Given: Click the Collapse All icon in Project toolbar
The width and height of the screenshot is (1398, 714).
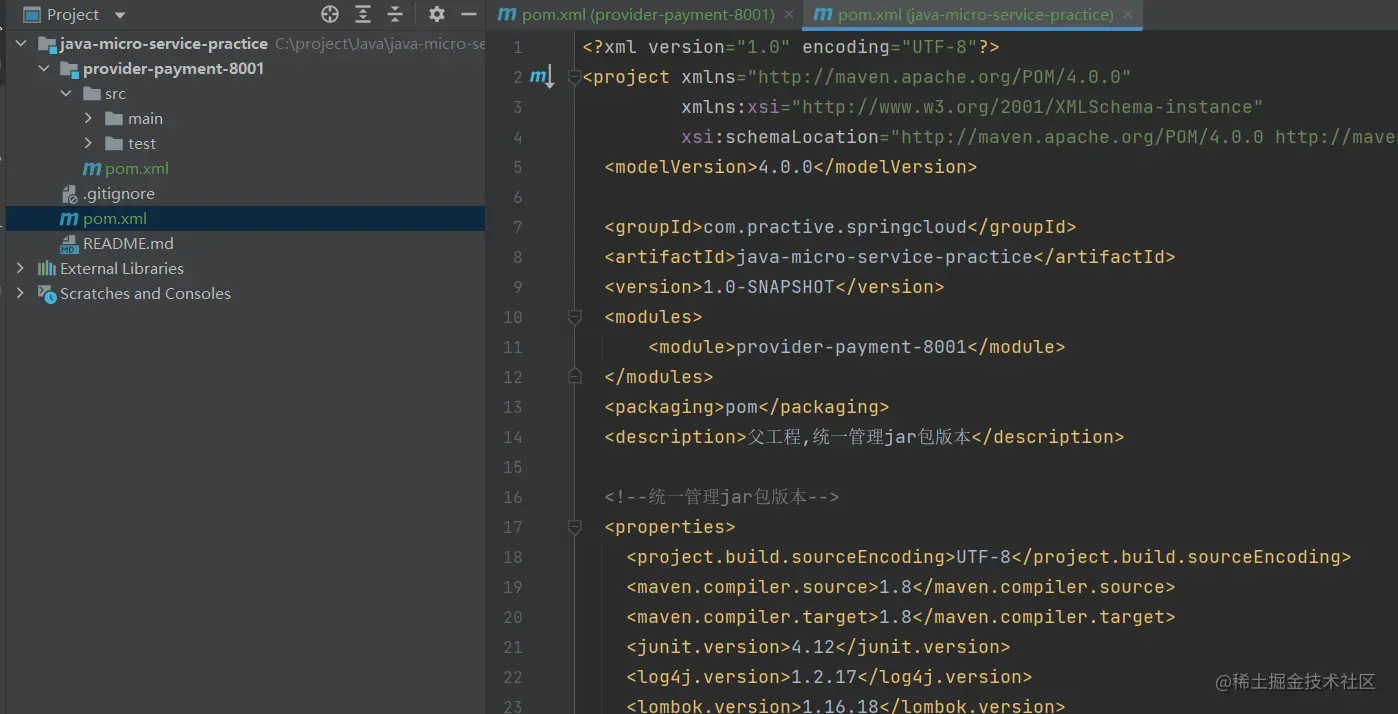Looking at the screenshot, I should click(x=395, y=14).
